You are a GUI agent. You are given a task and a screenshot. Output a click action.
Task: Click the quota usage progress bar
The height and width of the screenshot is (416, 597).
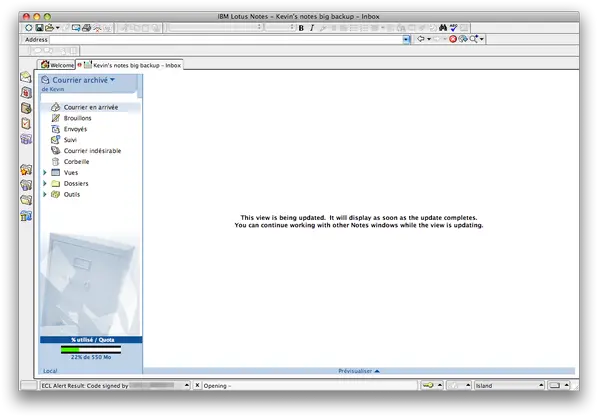pyautogui.click(x=91, y=349)
